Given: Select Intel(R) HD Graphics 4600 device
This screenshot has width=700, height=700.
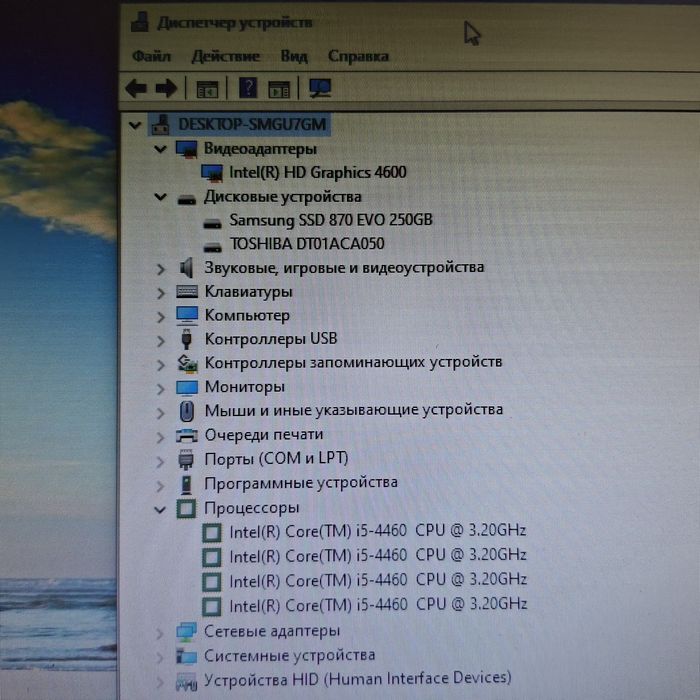Looking at the screenshot, I should click(x=317, y=172).
